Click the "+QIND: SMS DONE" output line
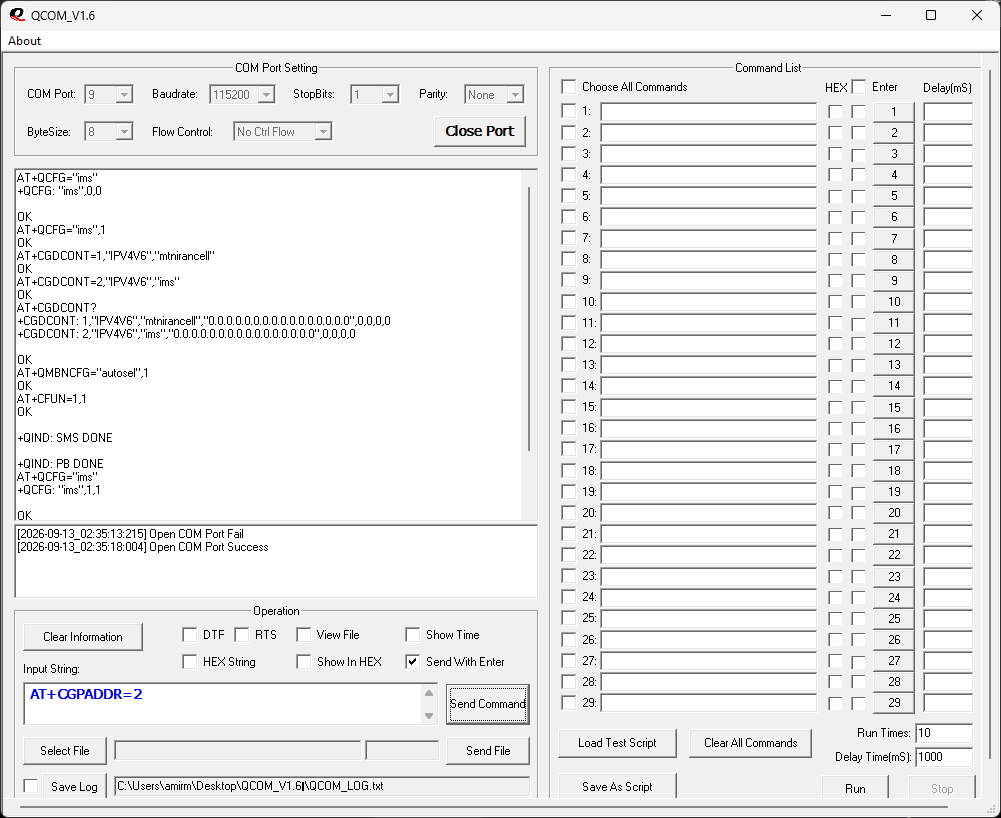This screenshot has width=1001, height=818. click(64, 438)
